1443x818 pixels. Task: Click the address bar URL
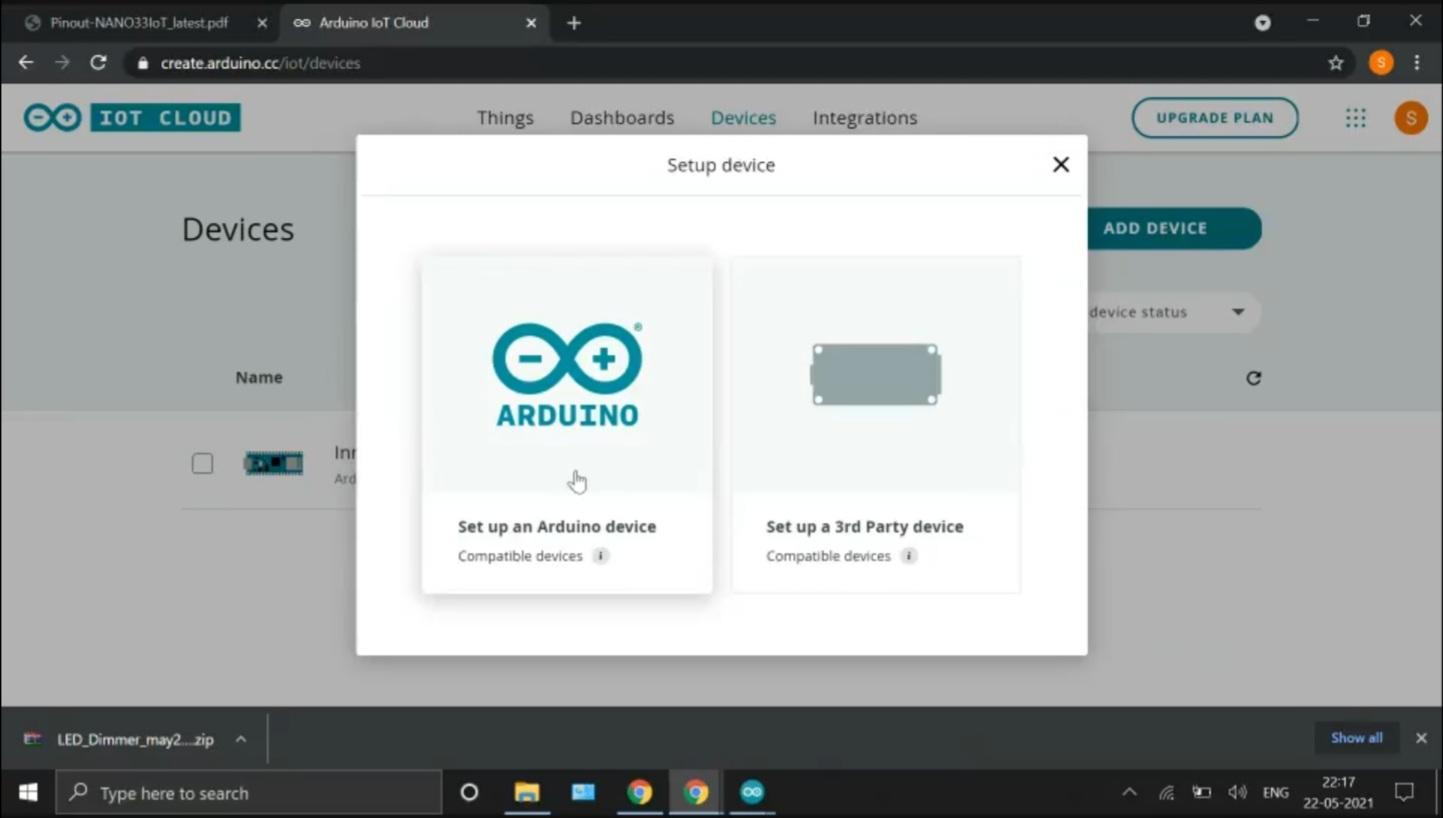click(x=260, y=63)
